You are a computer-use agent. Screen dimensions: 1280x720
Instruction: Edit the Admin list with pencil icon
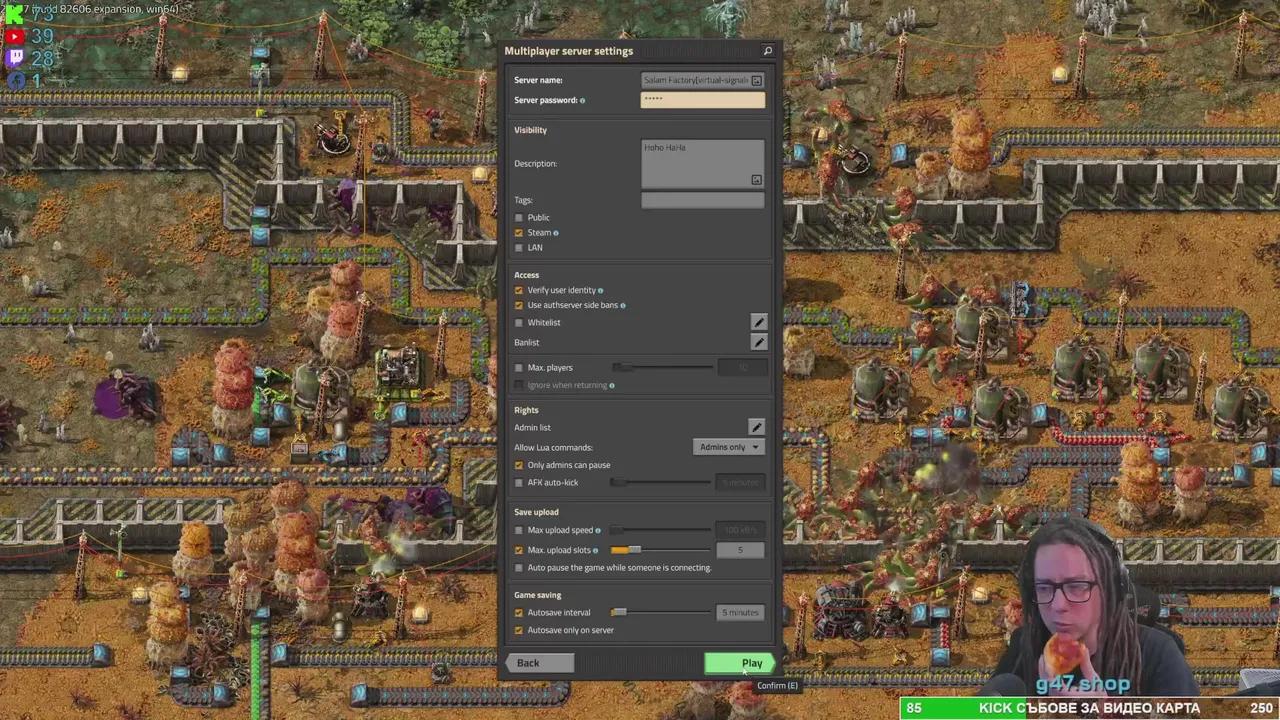click(757, 427)
